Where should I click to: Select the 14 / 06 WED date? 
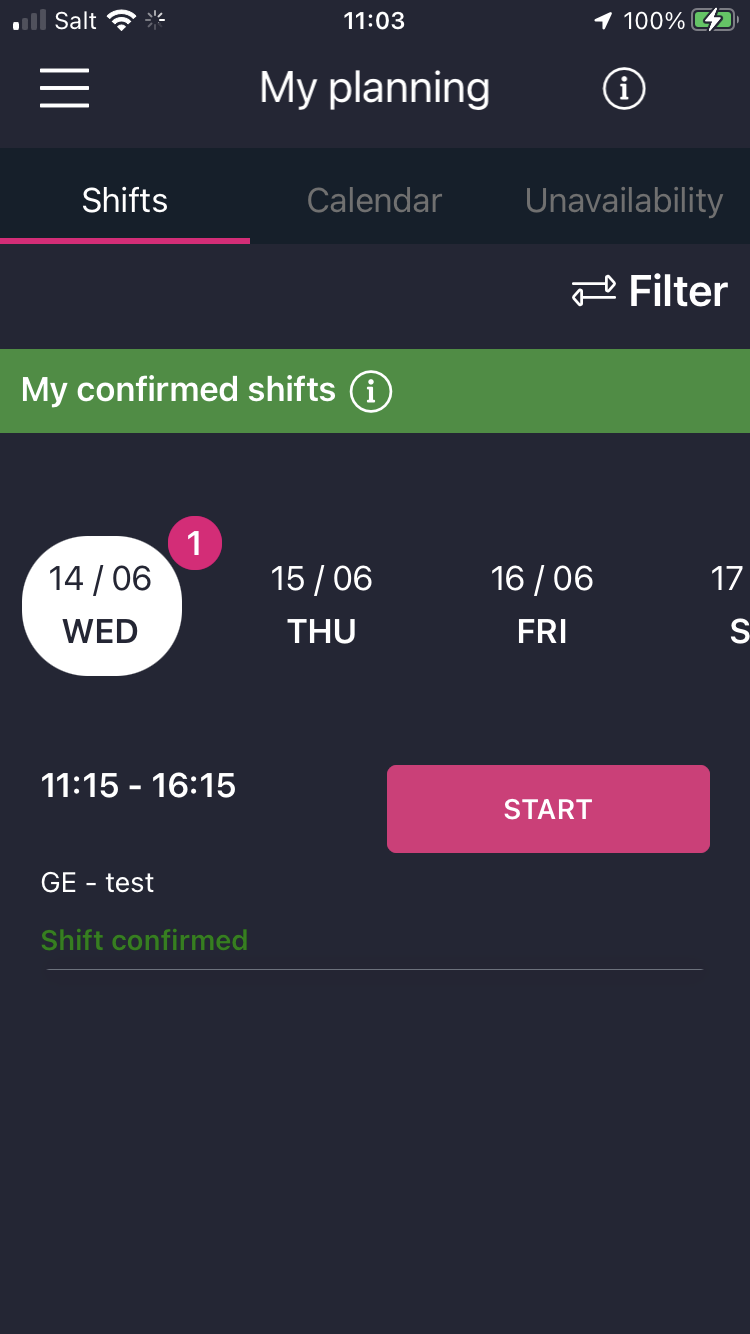tap(101, 605)
